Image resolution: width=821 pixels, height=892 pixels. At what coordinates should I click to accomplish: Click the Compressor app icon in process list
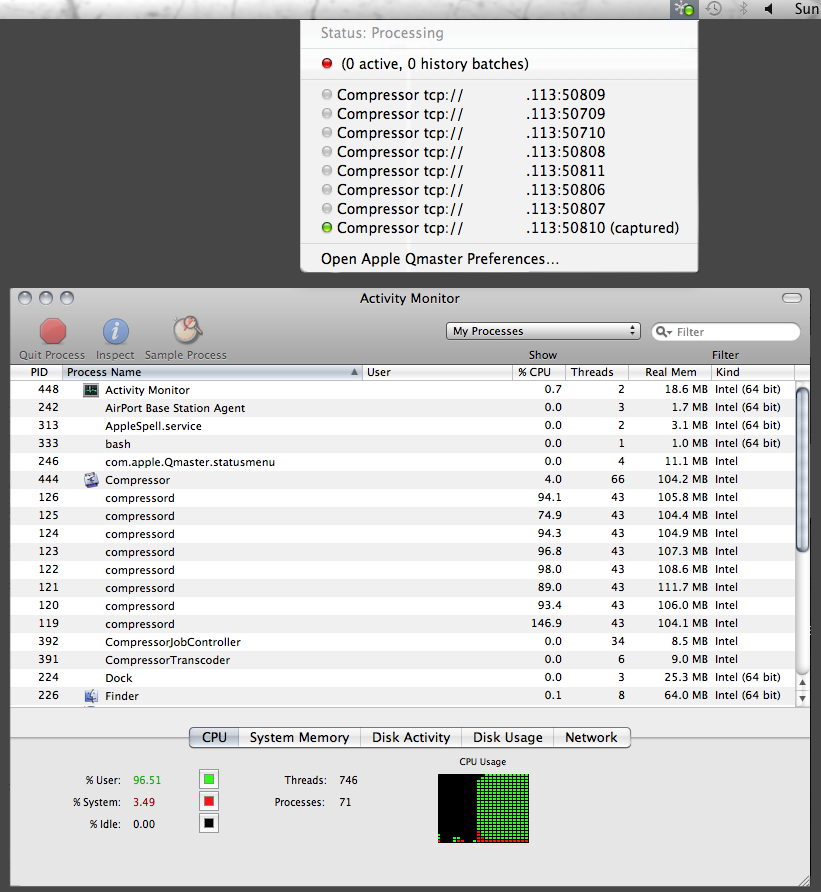tap(91, 480)
